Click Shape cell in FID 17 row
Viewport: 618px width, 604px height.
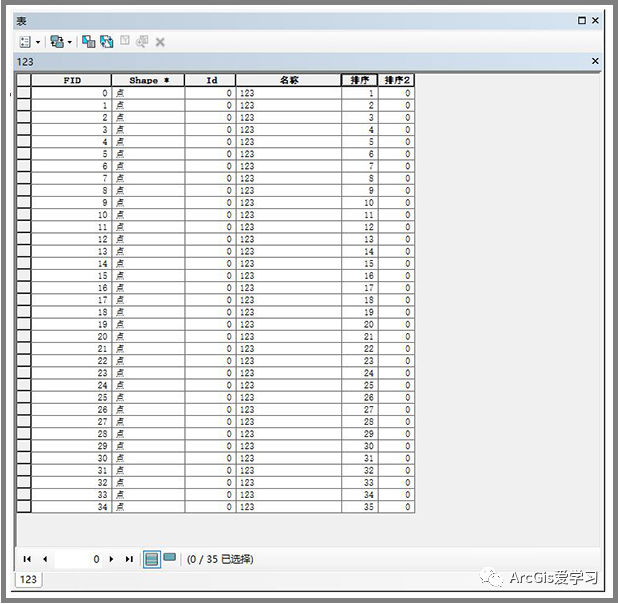coord(148,300)
